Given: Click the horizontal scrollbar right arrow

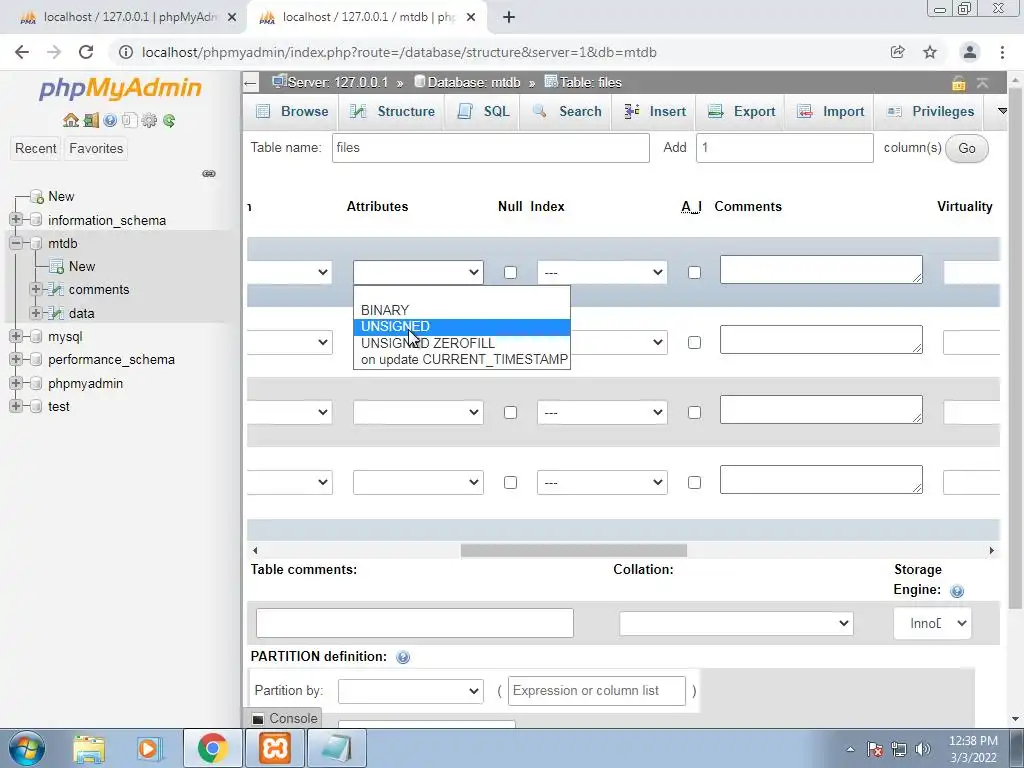Looking at the screenshot, I should (991, 551).
